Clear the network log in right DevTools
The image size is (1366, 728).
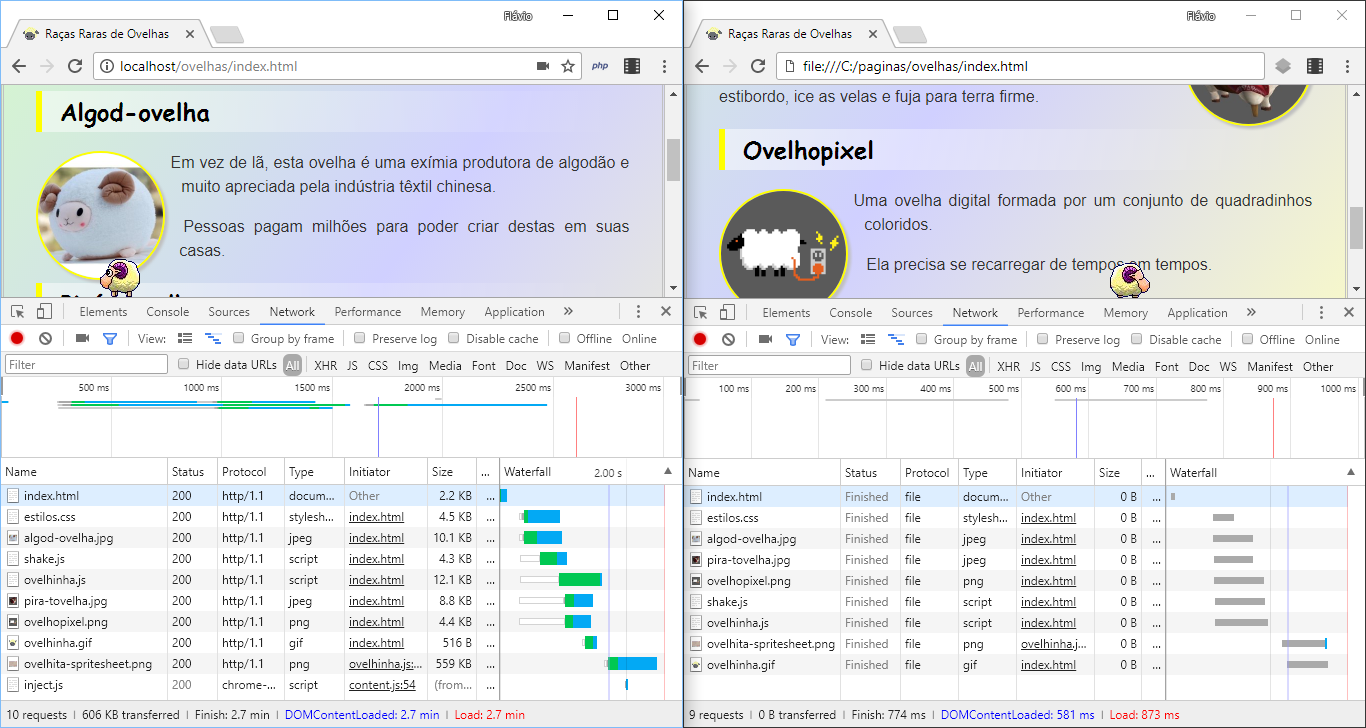728,340
